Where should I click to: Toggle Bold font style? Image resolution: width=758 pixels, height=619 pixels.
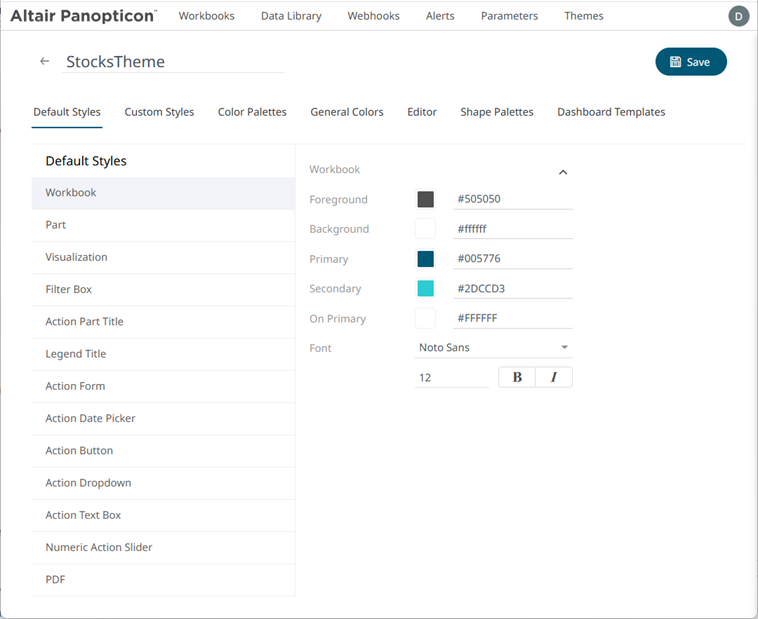click(517, 378)
